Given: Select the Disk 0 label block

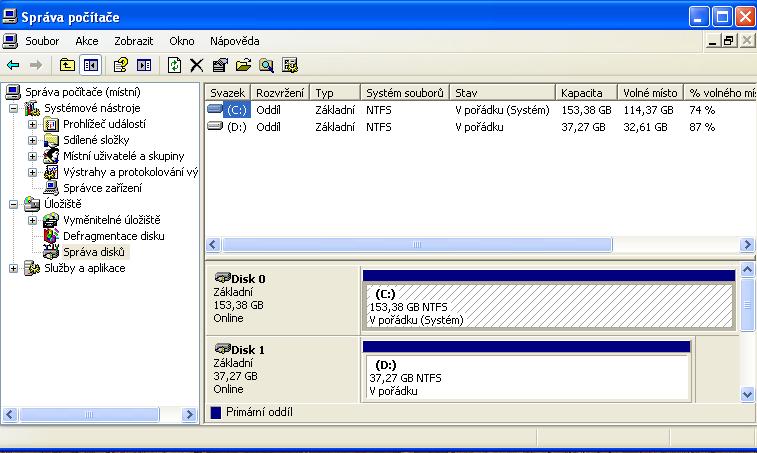Looking at the screenshot, I should (283, 299).
